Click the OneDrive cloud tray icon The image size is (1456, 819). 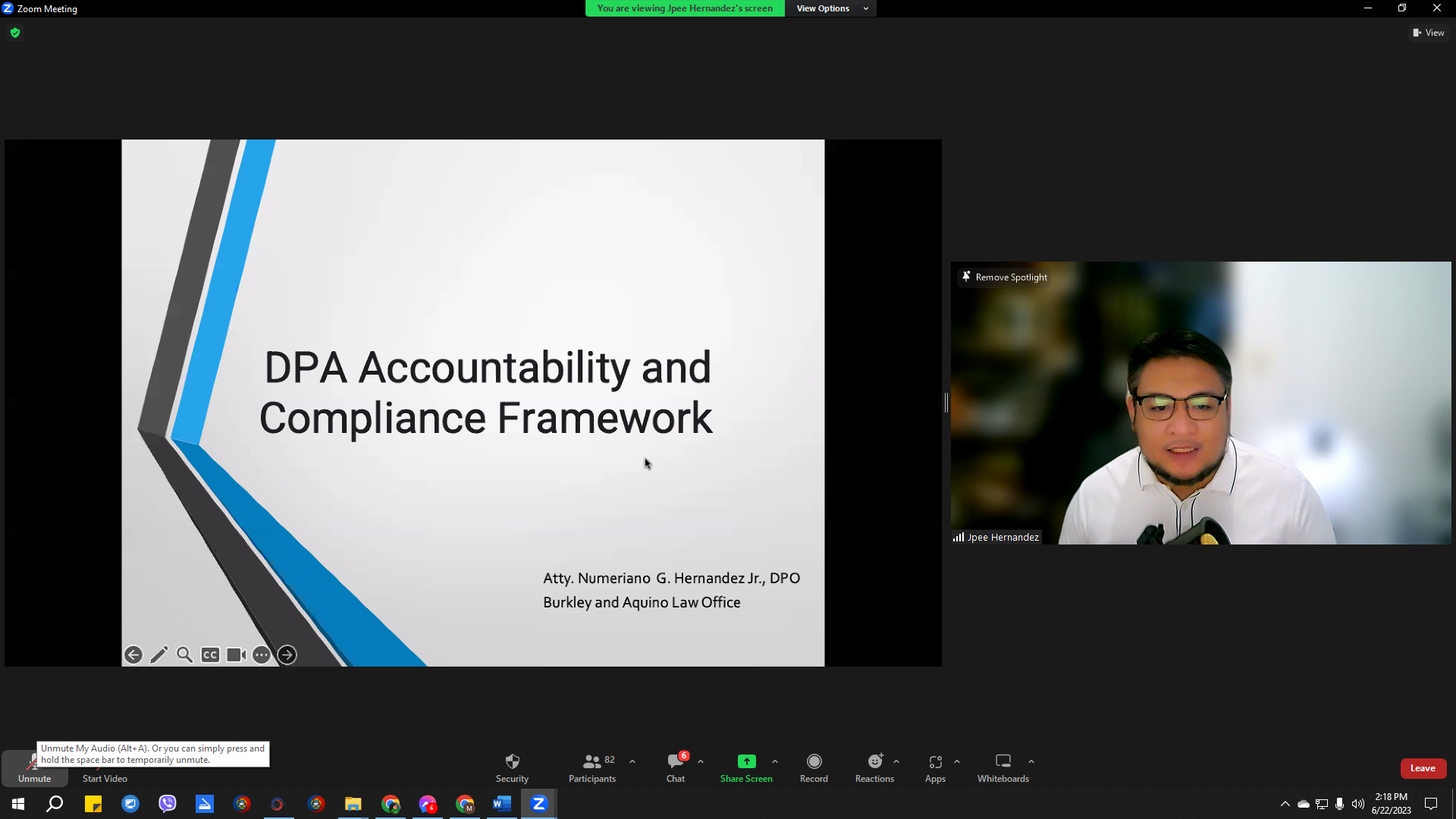pos(1304,804)
